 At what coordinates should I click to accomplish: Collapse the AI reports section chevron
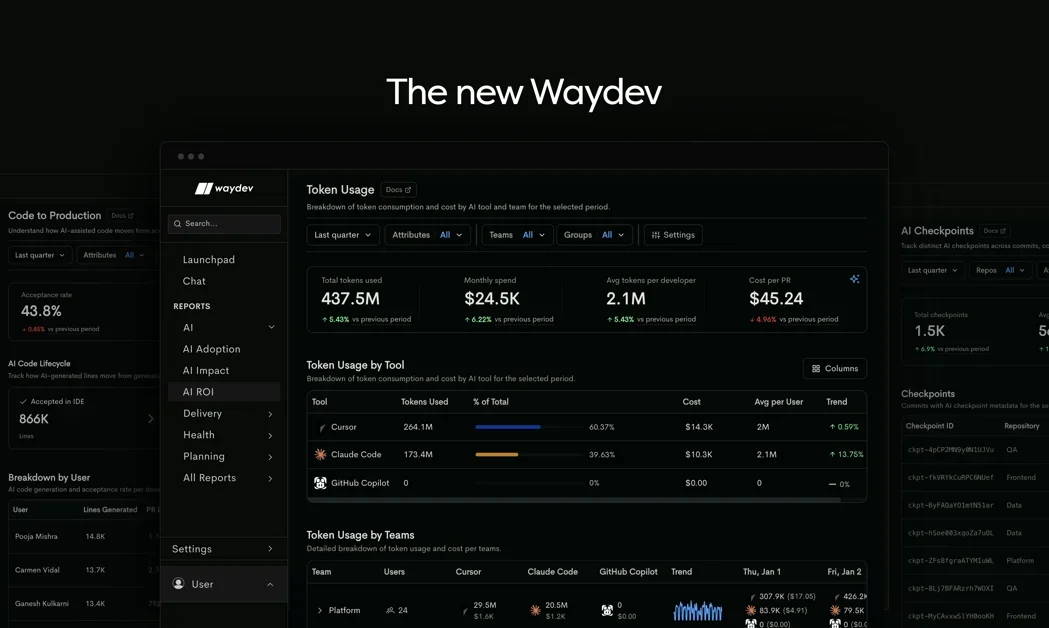271,327
